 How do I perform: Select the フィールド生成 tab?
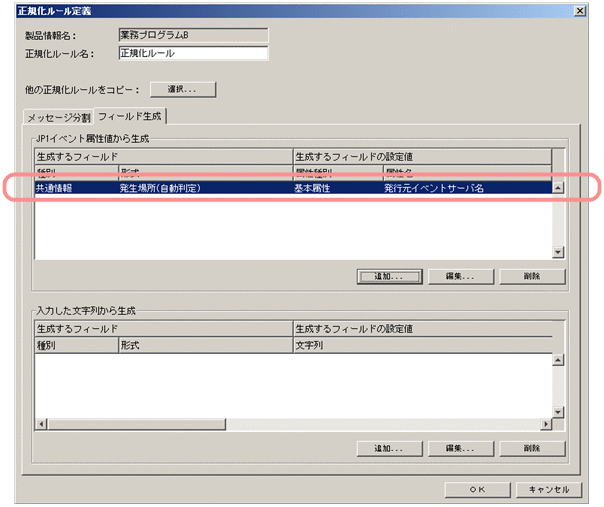130,116
